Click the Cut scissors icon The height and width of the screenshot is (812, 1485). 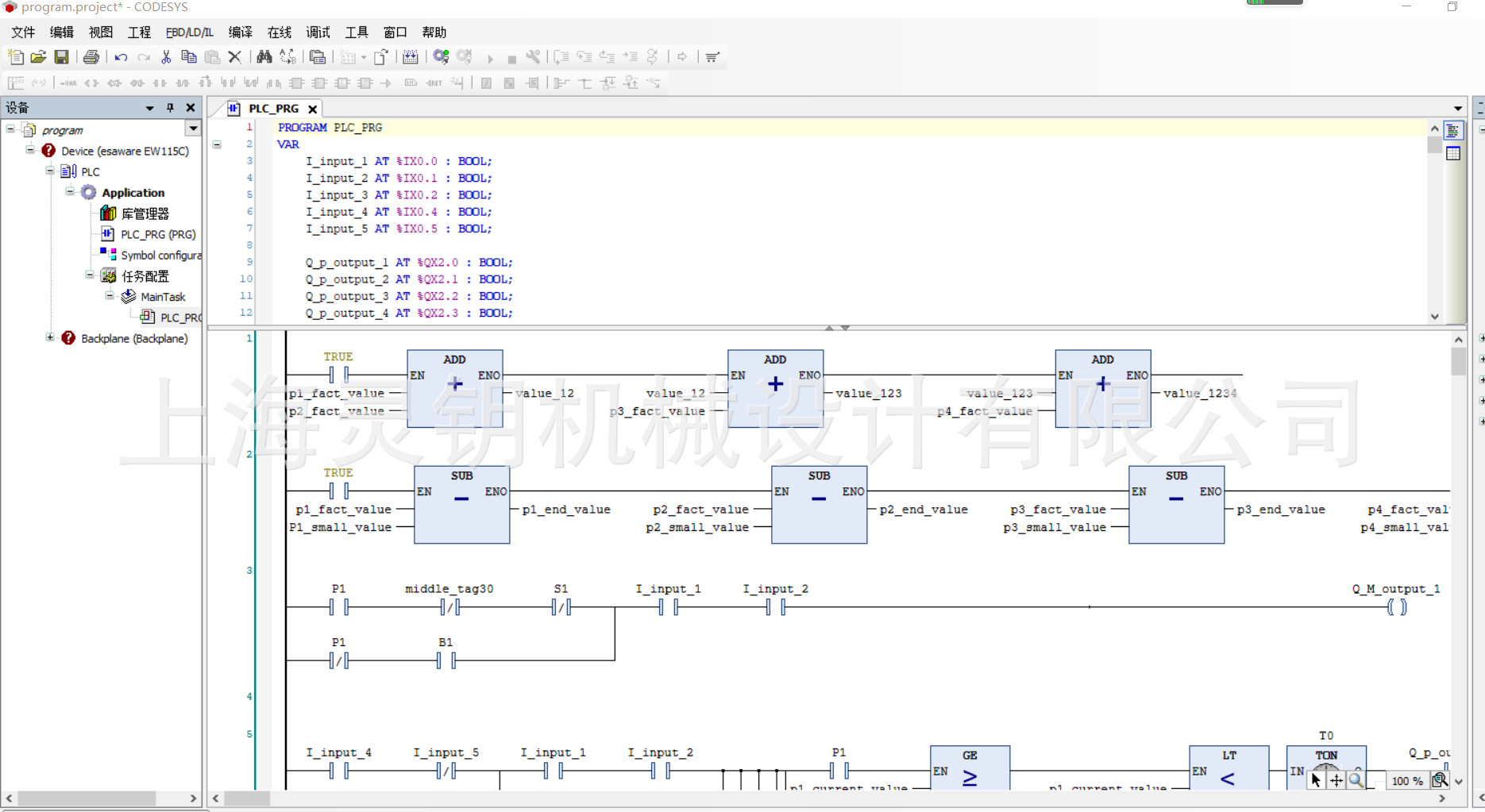click(x=166, y=57)
